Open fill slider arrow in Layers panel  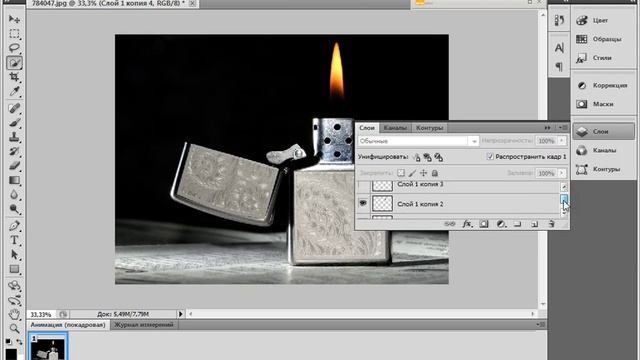(562, 173)
